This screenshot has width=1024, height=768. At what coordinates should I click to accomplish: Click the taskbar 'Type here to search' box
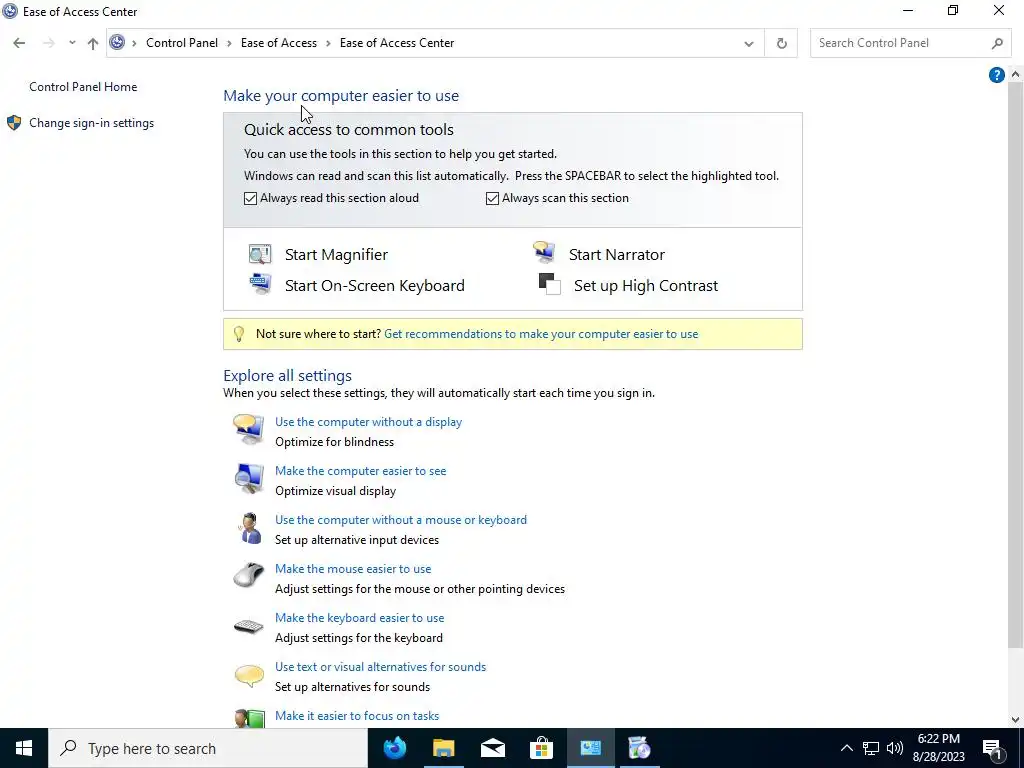208,748
